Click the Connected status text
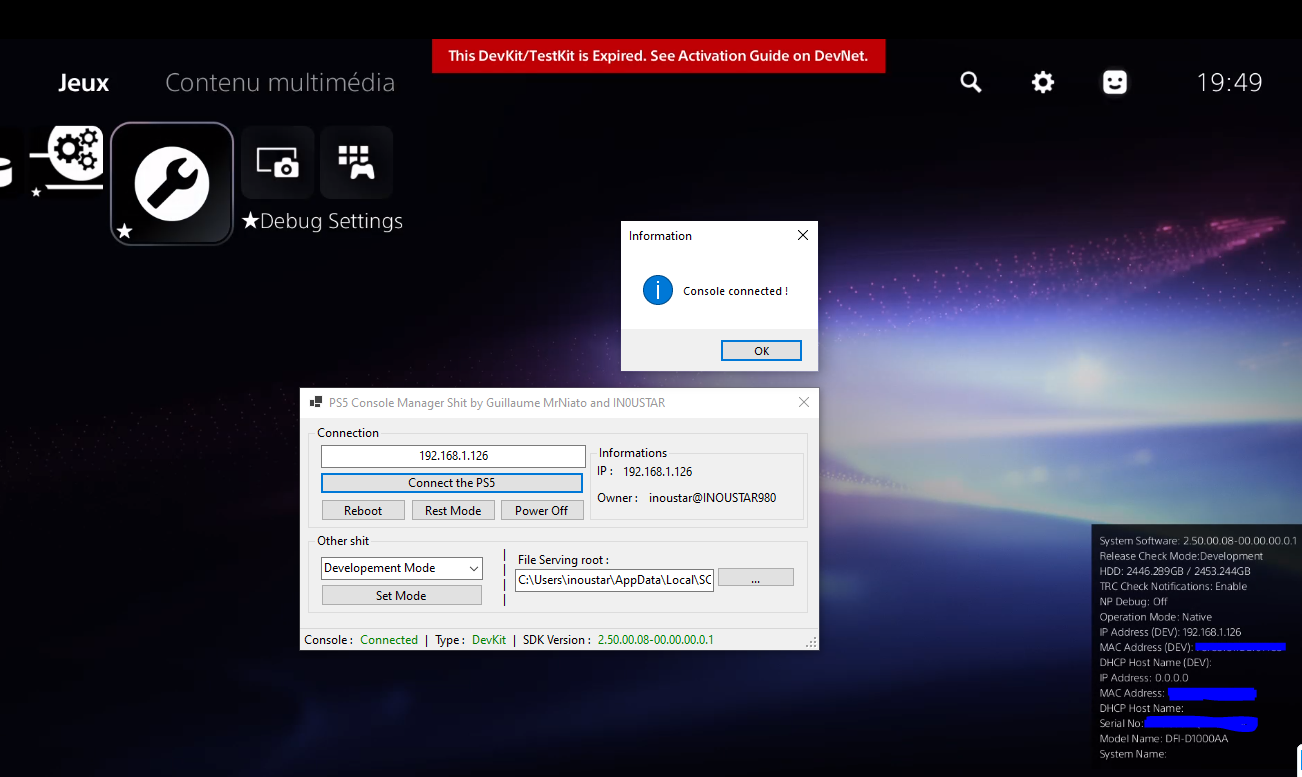Viewport: 1302px width, 777px height. (389, 640)
